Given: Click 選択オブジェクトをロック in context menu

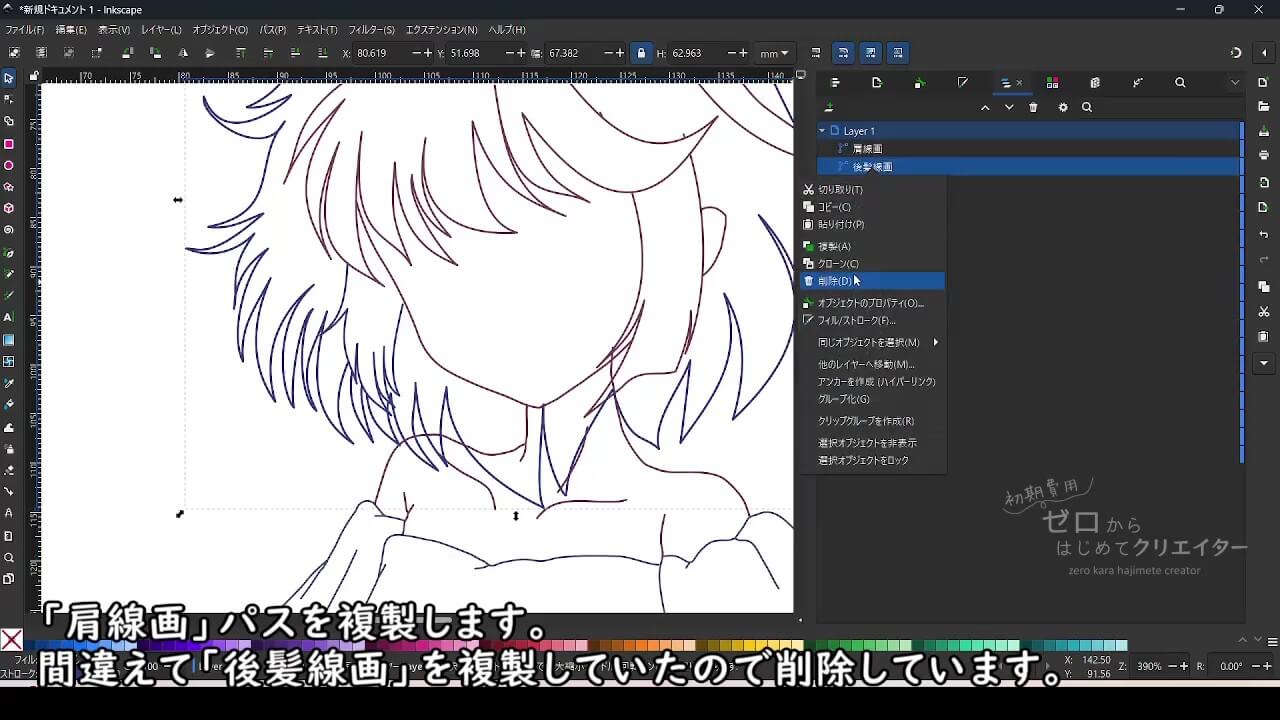Looking at the screenshot, I should pos(863,460).
